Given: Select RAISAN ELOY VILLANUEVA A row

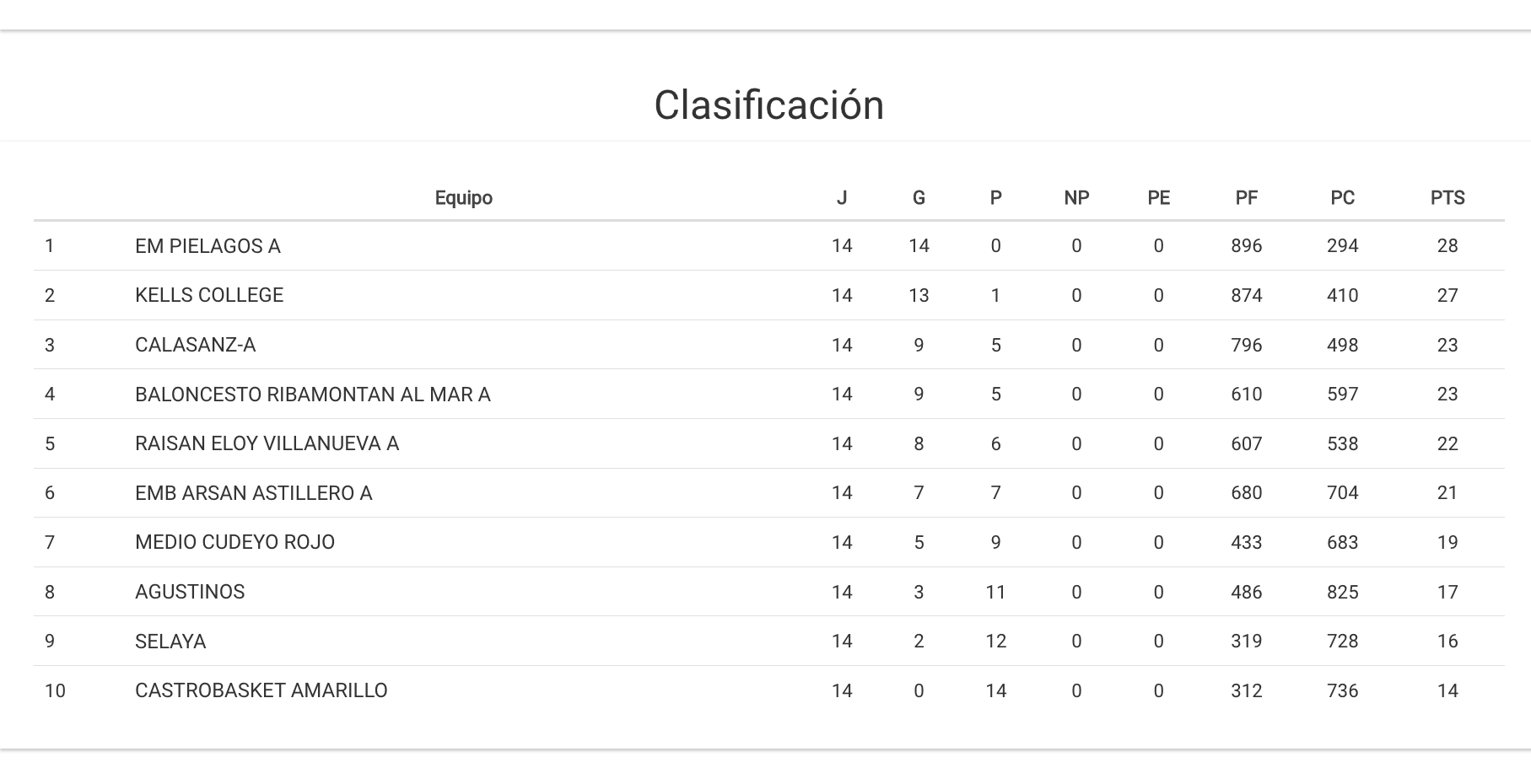Looking at the screenshot, I should 267,443.
